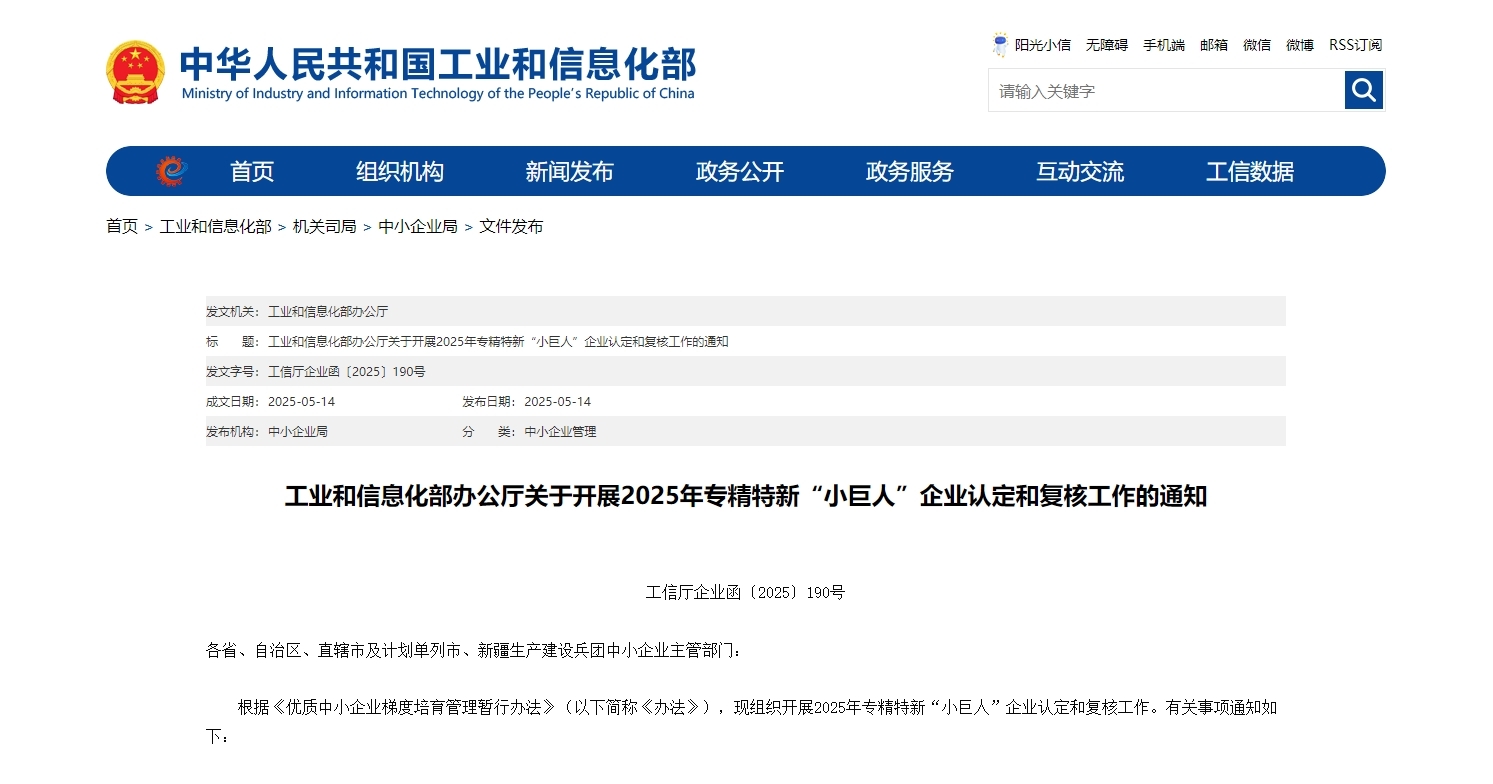Image resolution: width=1493 pixels, height=784 pixels.
Task: Click the 文件发布 breadcrumb link
Action: pyautogui.click(x=511, y=226)
